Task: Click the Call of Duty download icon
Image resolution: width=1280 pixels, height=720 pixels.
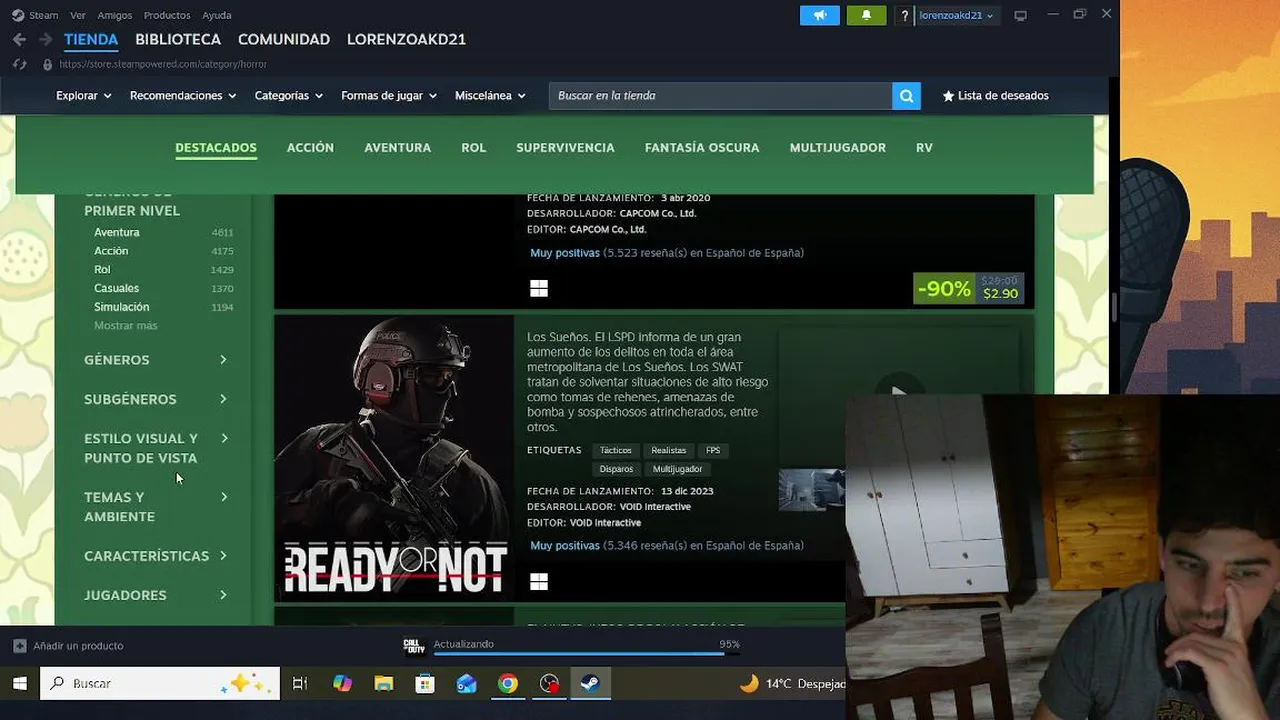Action: tap(414, 645)
